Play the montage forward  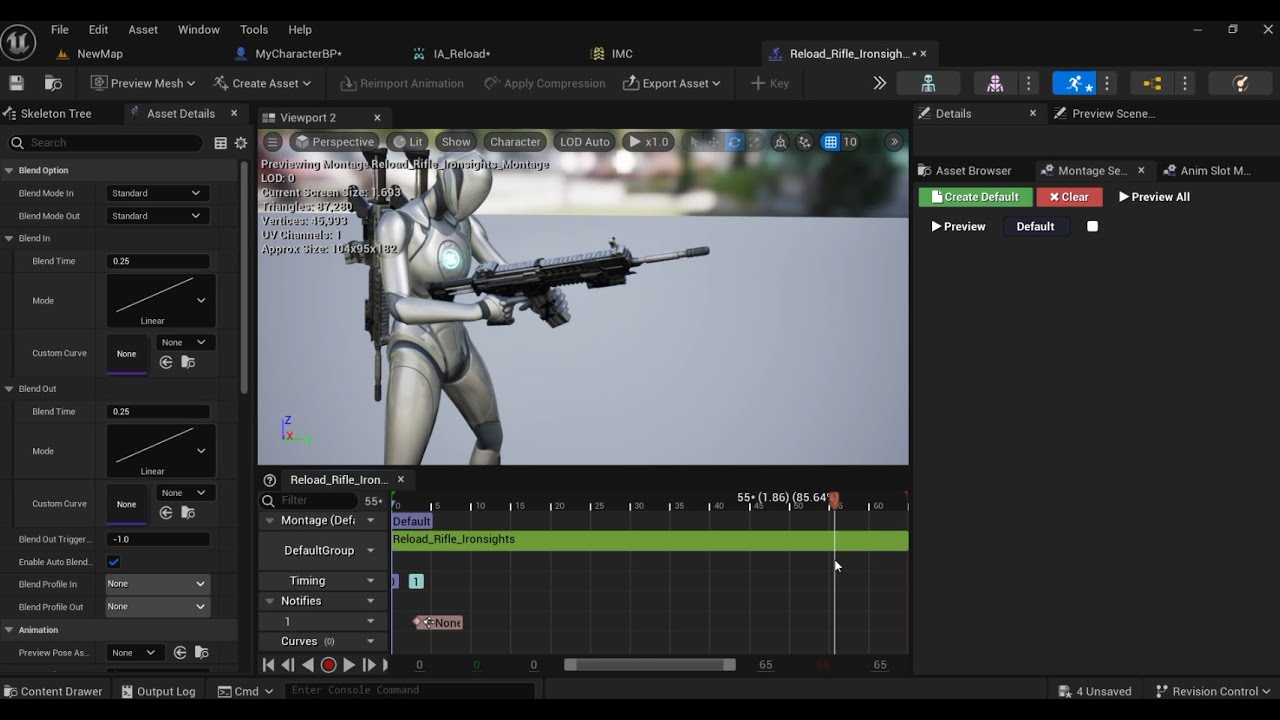pyautogui.click(x=349, y=665)
